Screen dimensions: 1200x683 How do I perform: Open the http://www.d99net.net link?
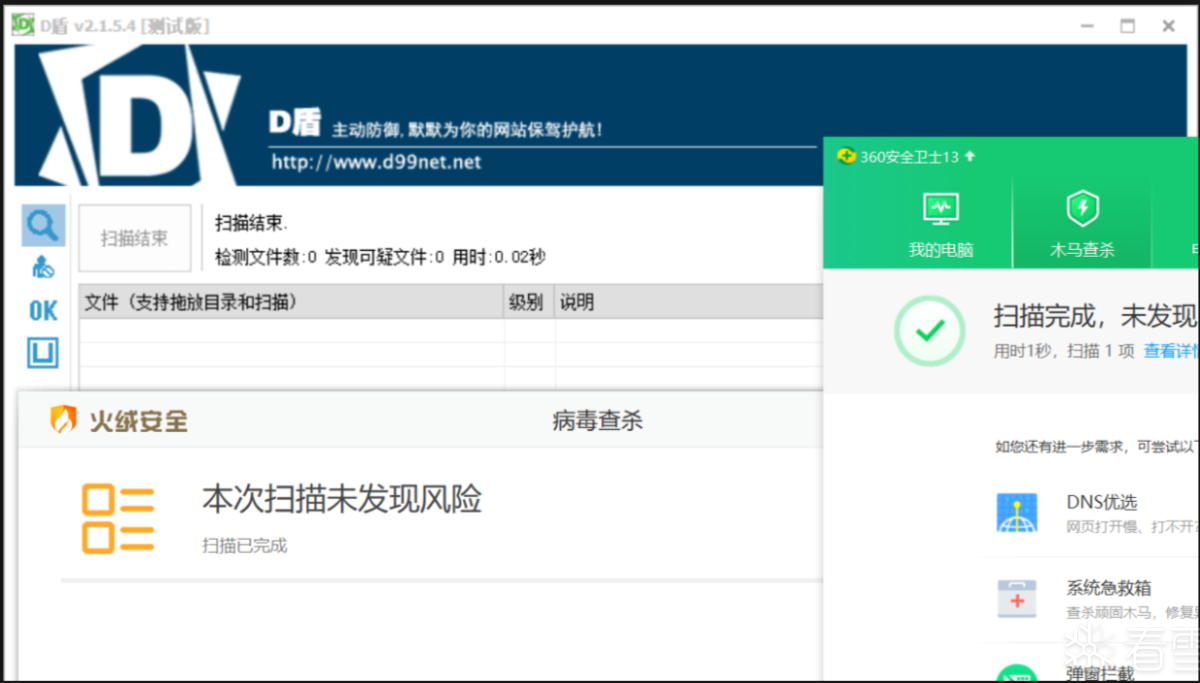click(x=376, y=161)
